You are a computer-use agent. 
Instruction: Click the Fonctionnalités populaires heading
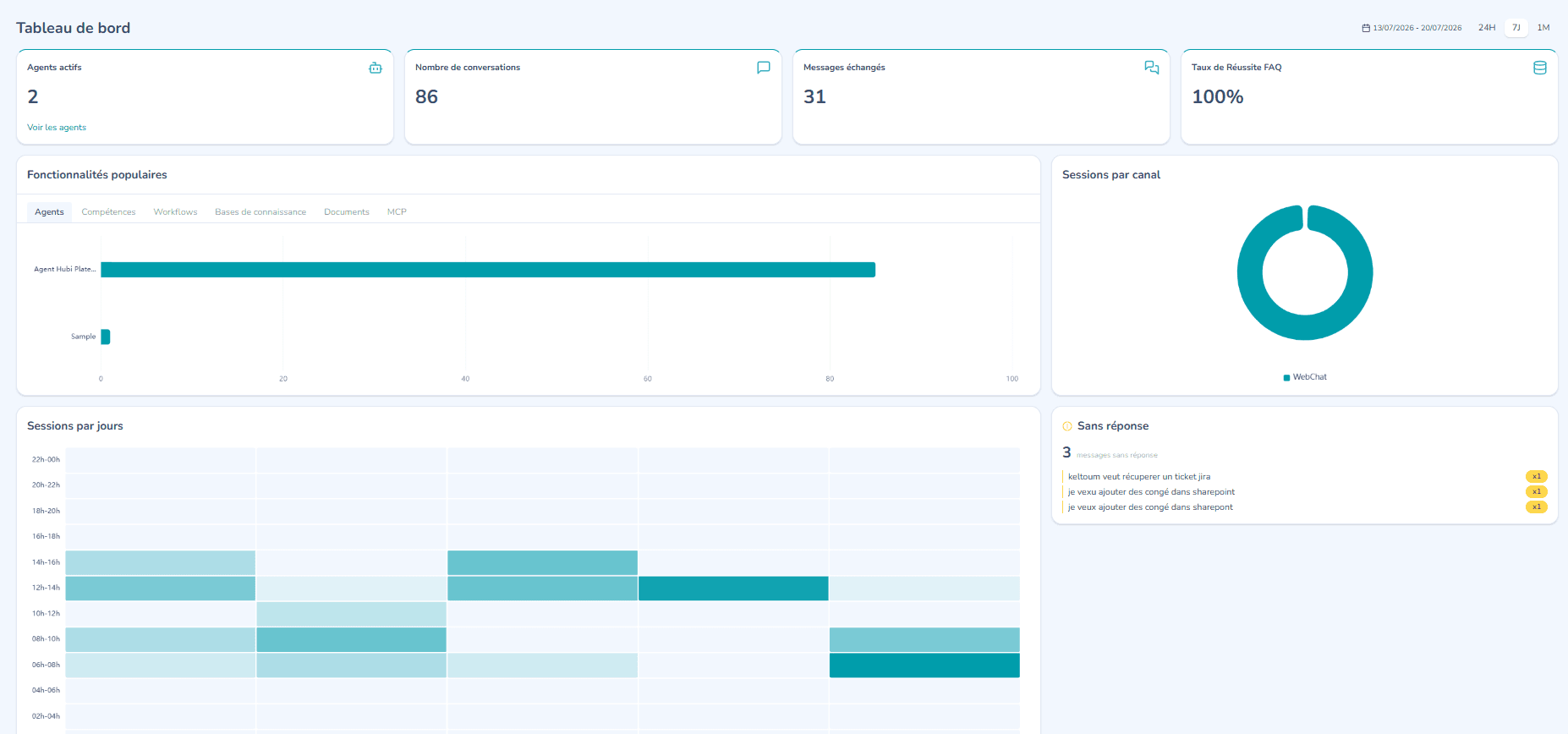tap(97, 175)
